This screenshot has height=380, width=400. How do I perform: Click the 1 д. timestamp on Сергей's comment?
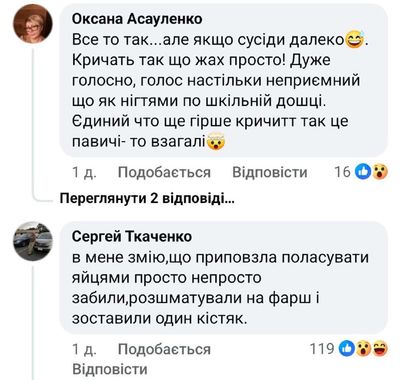click(84, 349)
